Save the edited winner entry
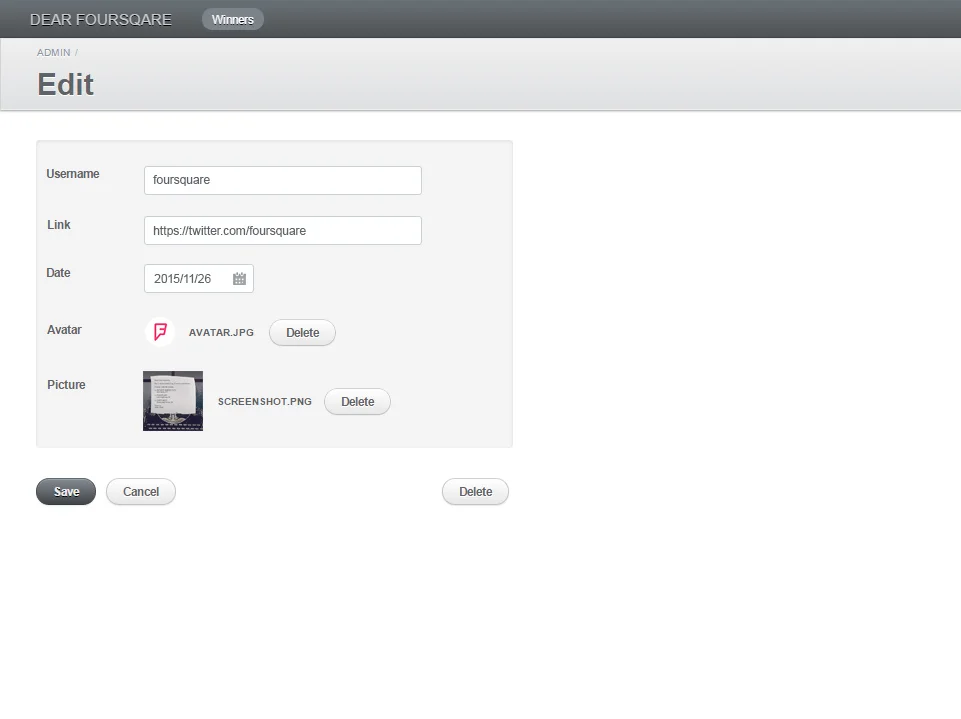The image size is (961, 719). point(66,492)
